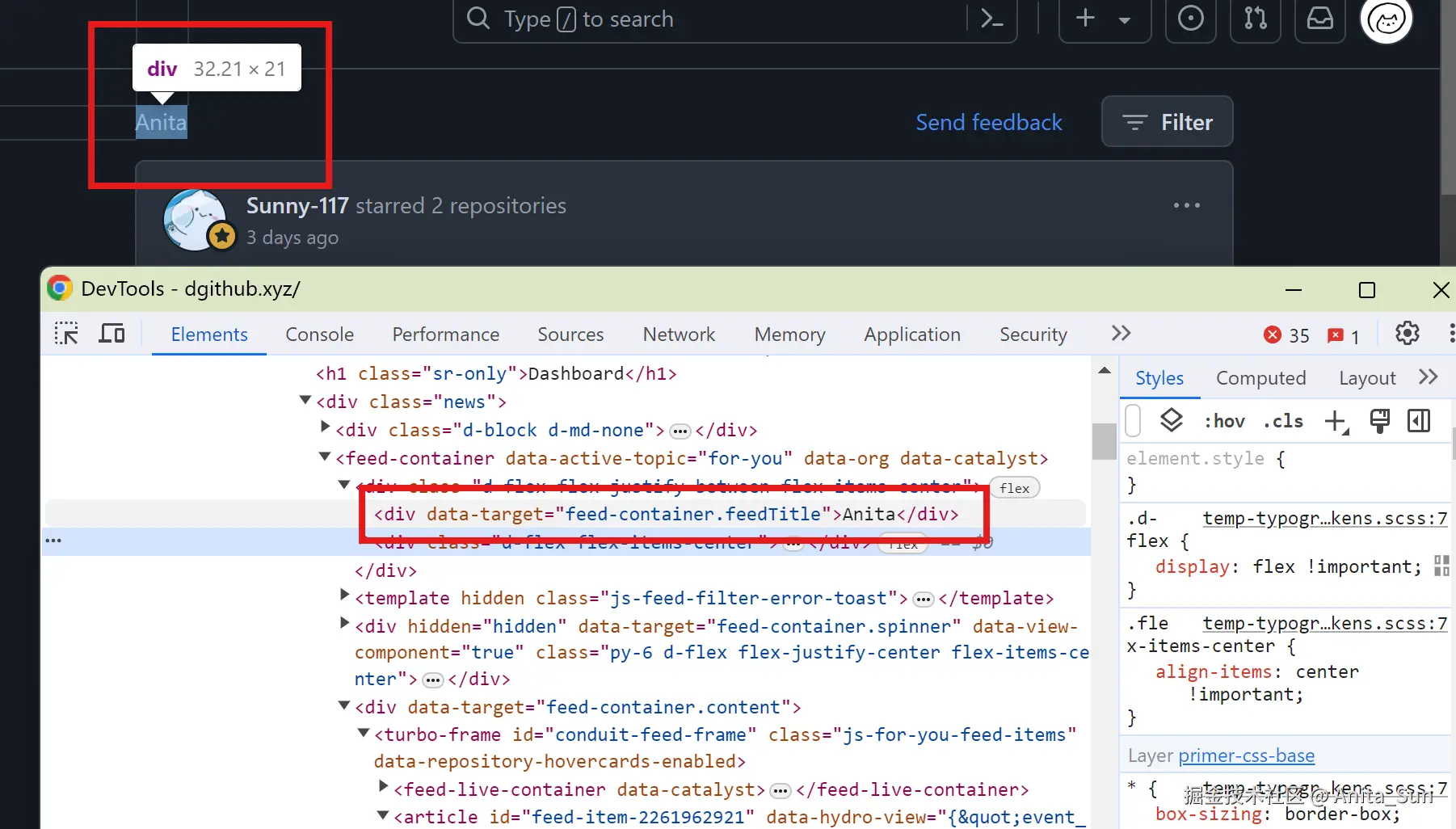
Task: Expand the hidden feed-container.spinner div
Action: (344, 623)
